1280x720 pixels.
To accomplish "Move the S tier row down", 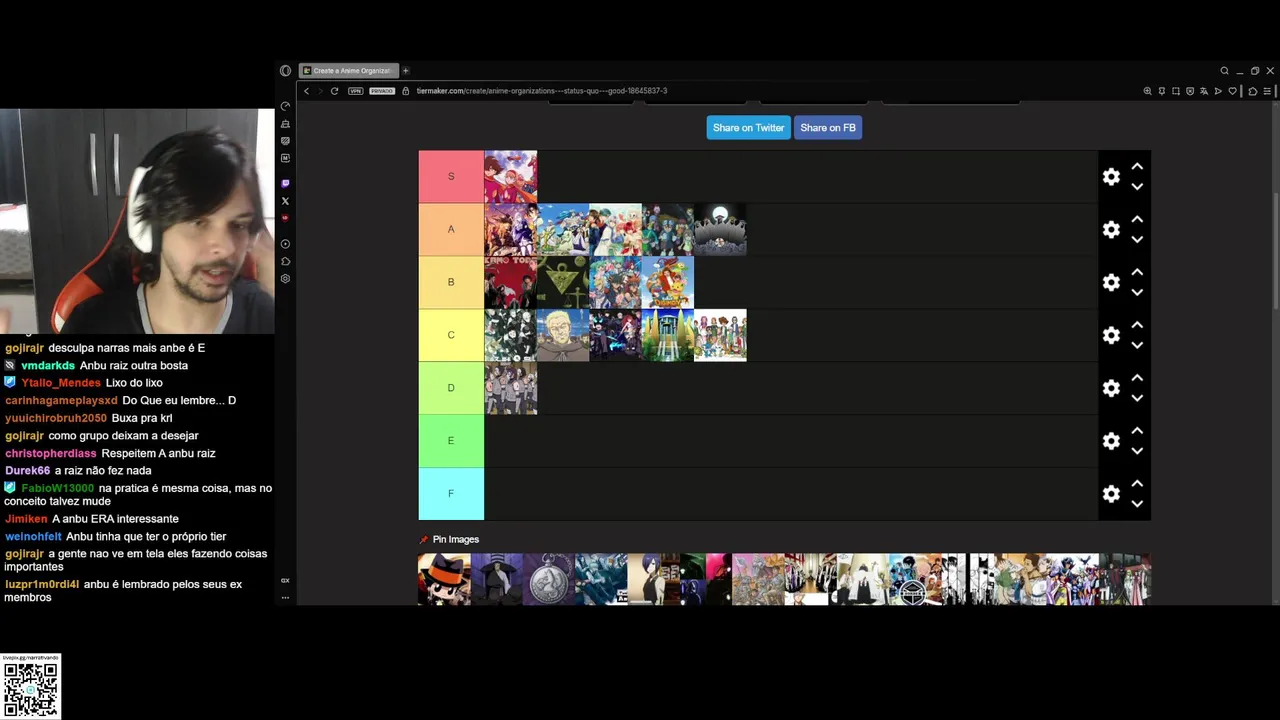I will [1137, 187].
